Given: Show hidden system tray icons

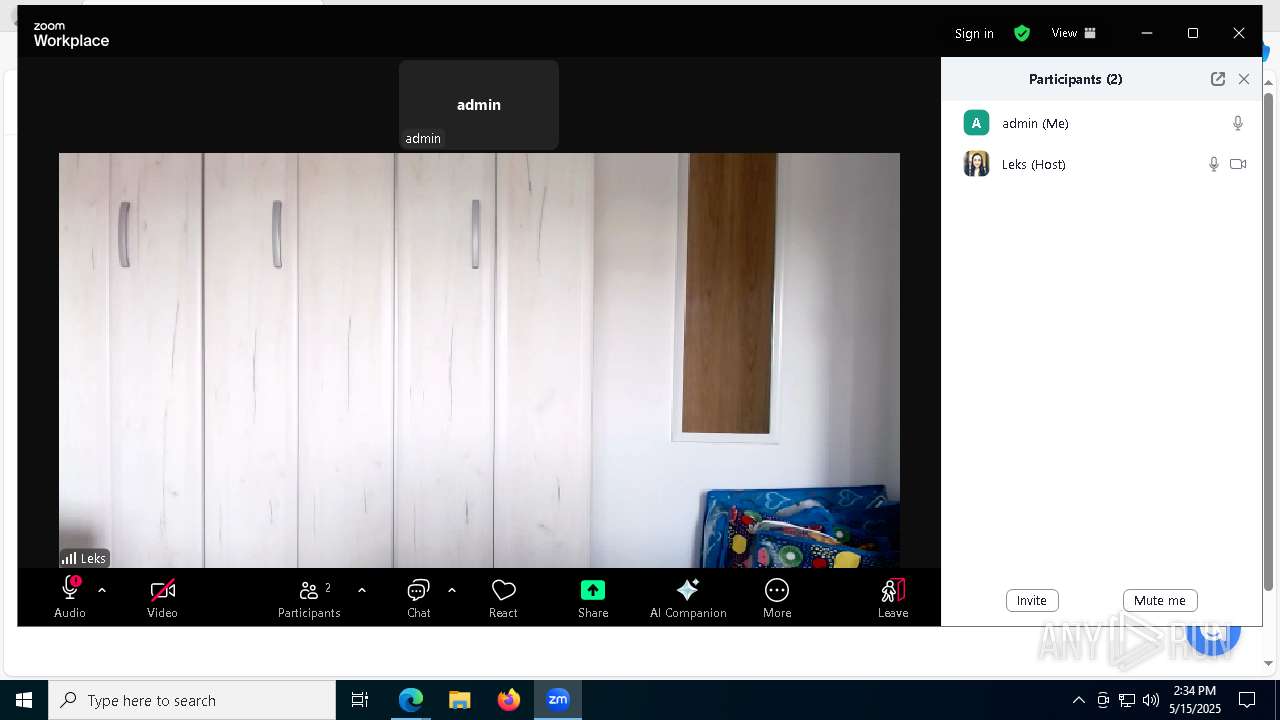Looking at the screenshot, I should point(1078,700).
